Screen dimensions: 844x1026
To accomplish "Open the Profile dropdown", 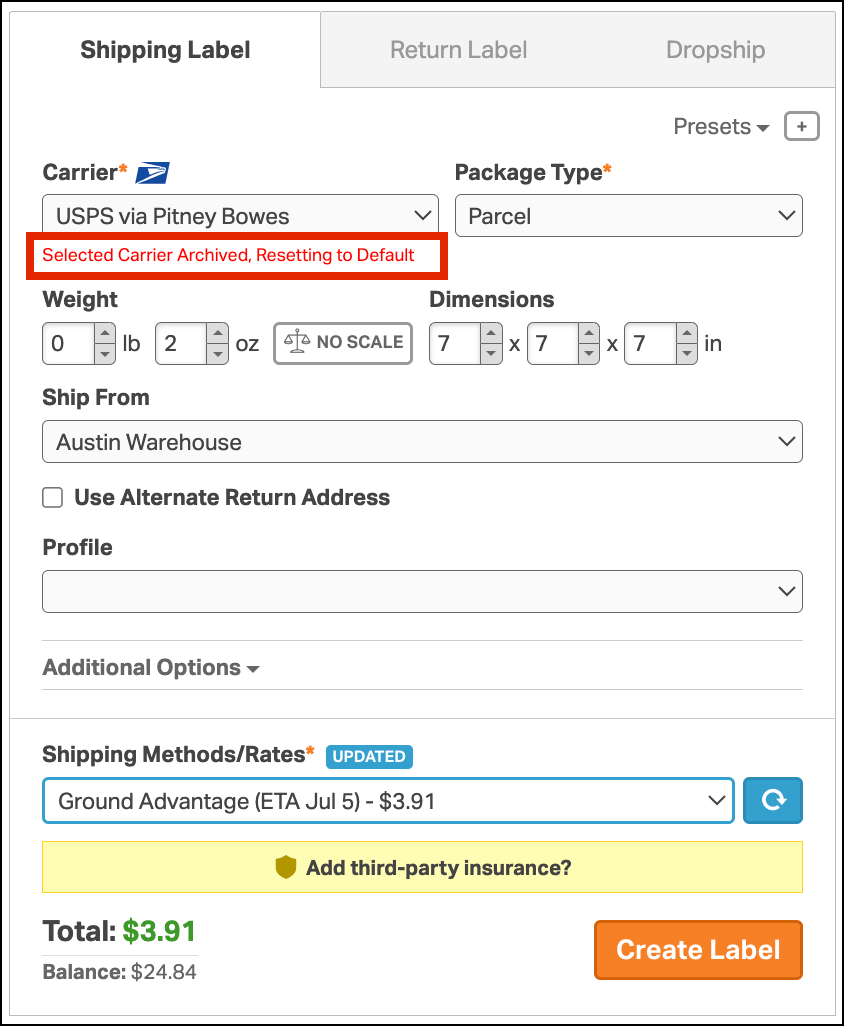I will pyautogui.click(x=422, y=591).
